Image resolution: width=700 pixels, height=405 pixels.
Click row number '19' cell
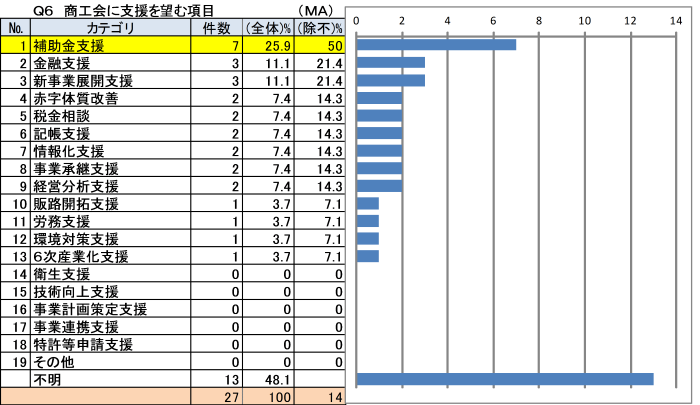click(x=16, y=362)
